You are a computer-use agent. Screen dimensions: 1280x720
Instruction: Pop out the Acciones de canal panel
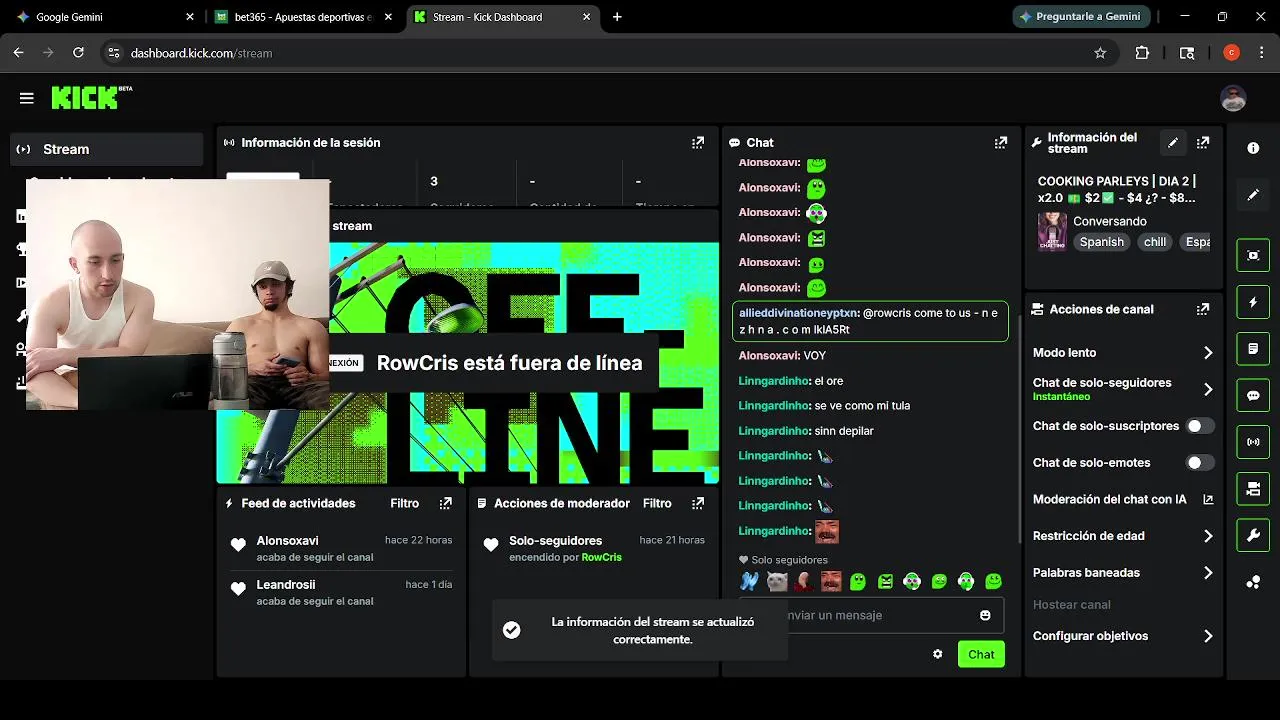coord(1203,310)
